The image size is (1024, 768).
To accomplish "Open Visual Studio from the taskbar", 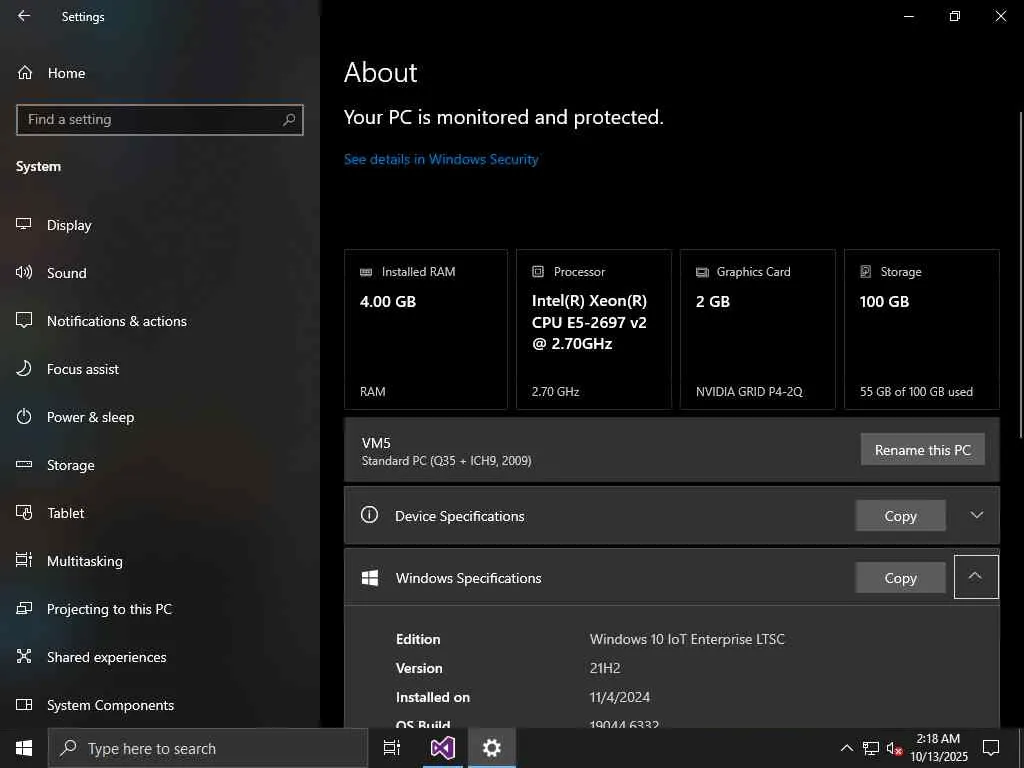I will [x=443, y=748].
